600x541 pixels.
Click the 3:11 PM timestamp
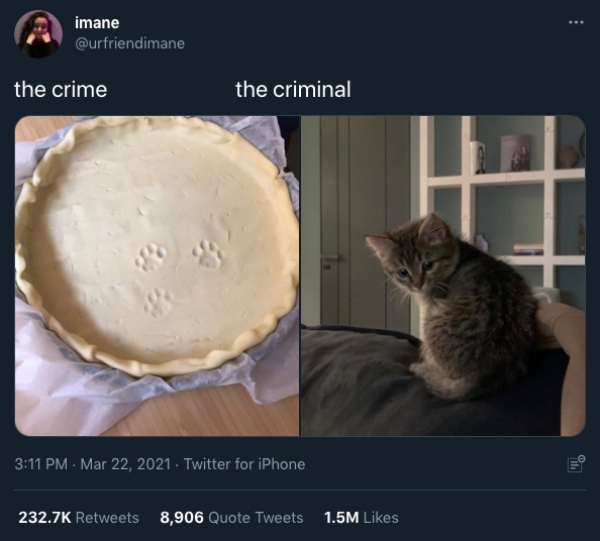(x=41, y=464)
